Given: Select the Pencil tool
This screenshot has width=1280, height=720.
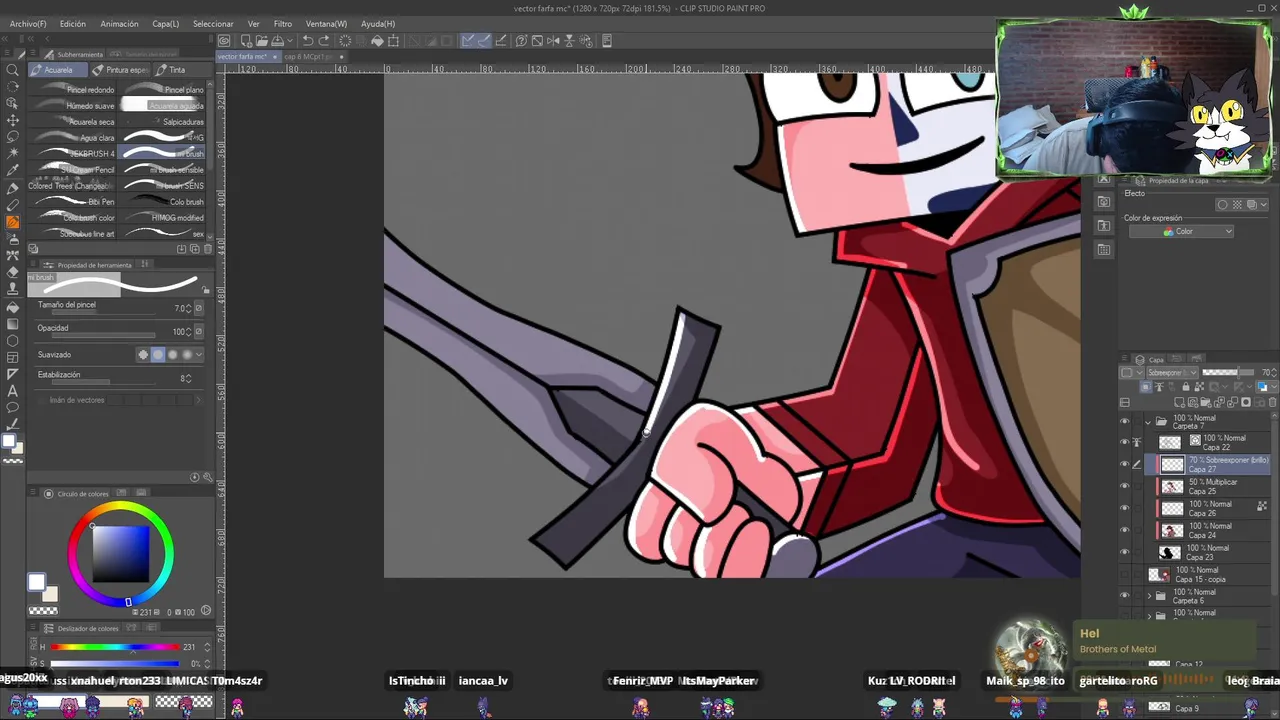Looking at the screenshot, I should coord(13,205).
